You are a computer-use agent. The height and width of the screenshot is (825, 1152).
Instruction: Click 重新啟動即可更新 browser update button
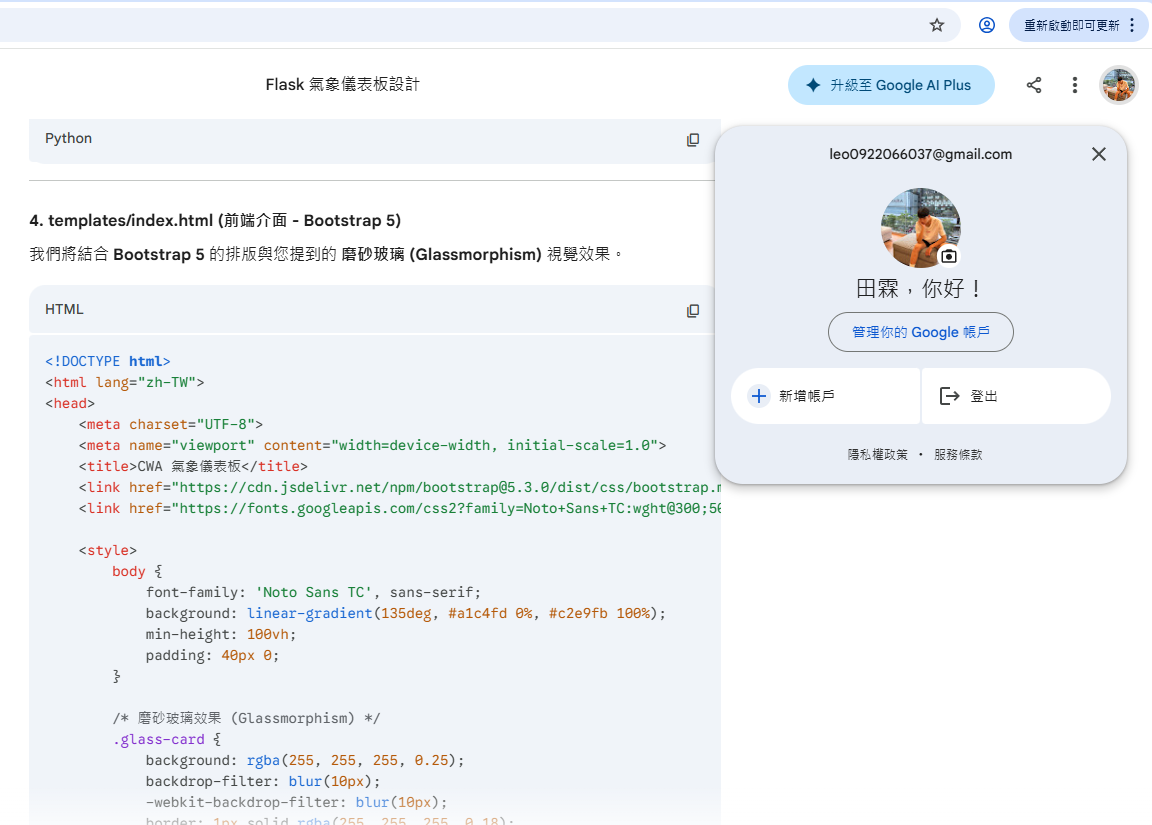[x=1070, y=25]
